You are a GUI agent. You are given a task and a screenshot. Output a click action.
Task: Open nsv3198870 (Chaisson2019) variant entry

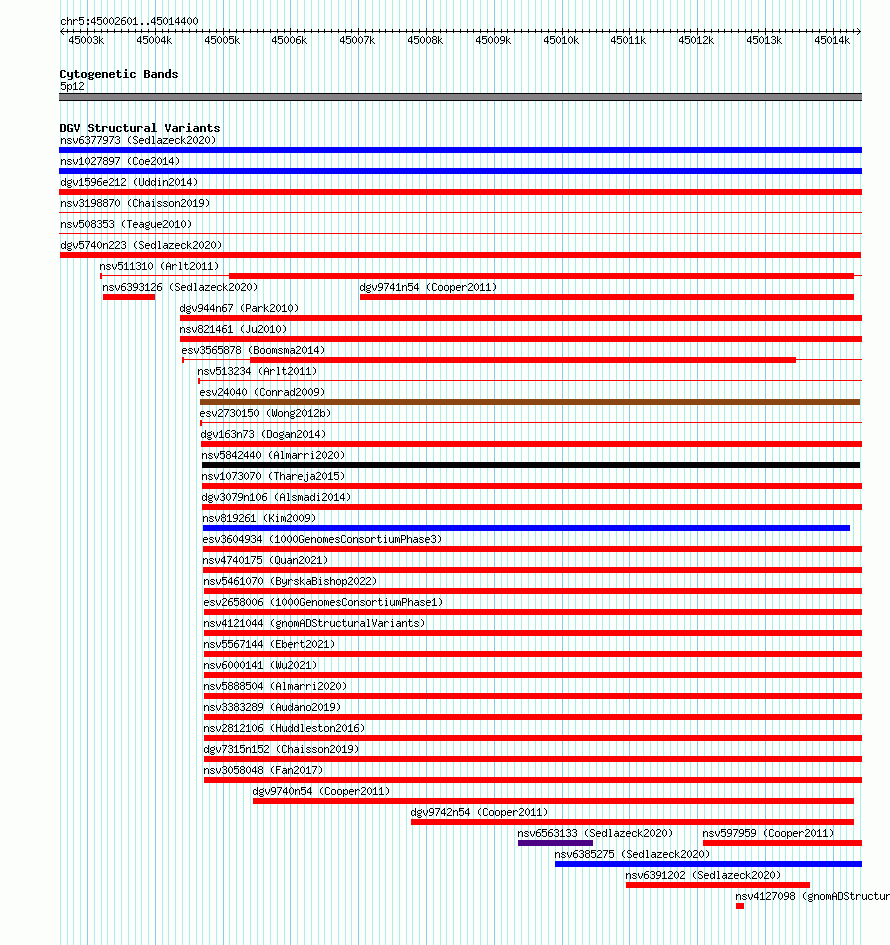pyautogui.click(x=135, y=204)
